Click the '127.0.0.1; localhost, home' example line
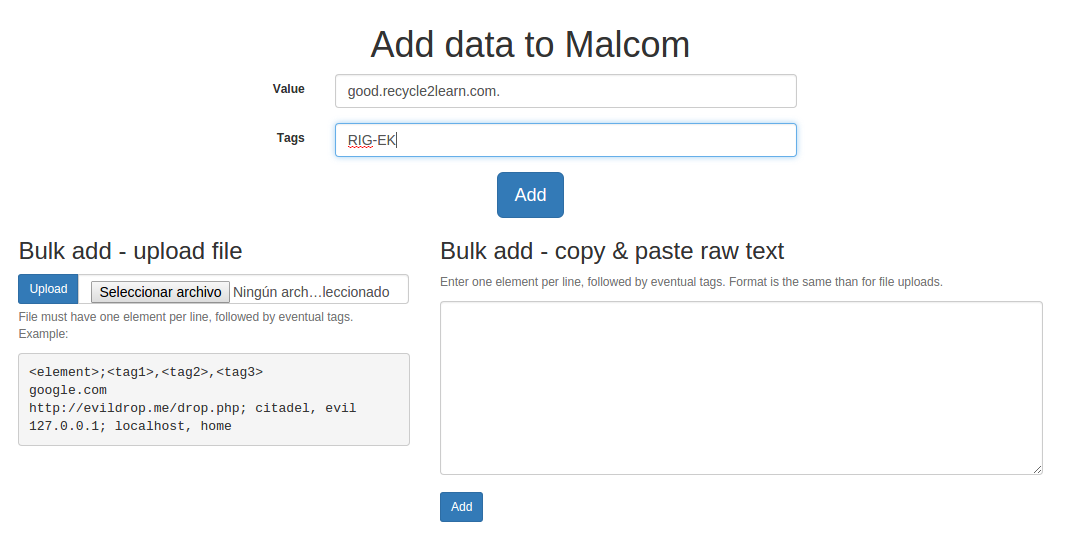1072x542 pixels. [130, 426]
